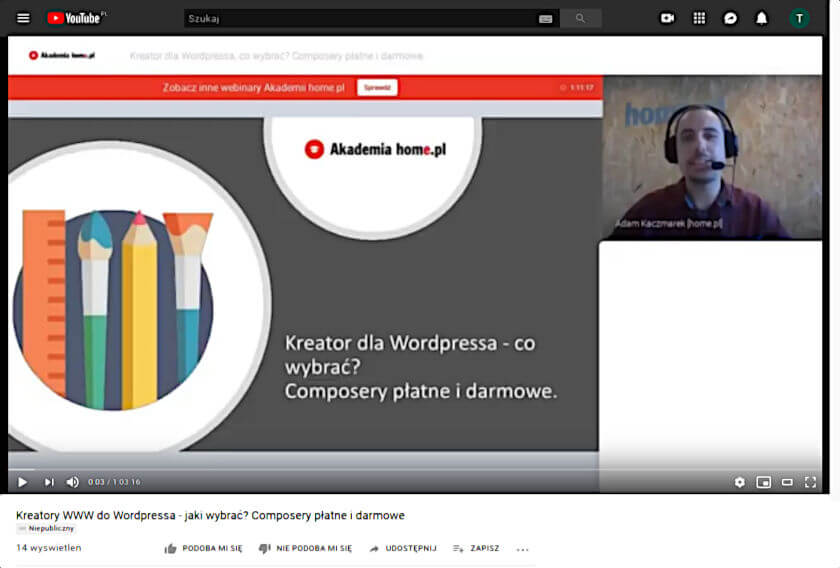Click the presenter webcam of Adam Kaczmarek

pyautogui.click(x=712, y=157)
